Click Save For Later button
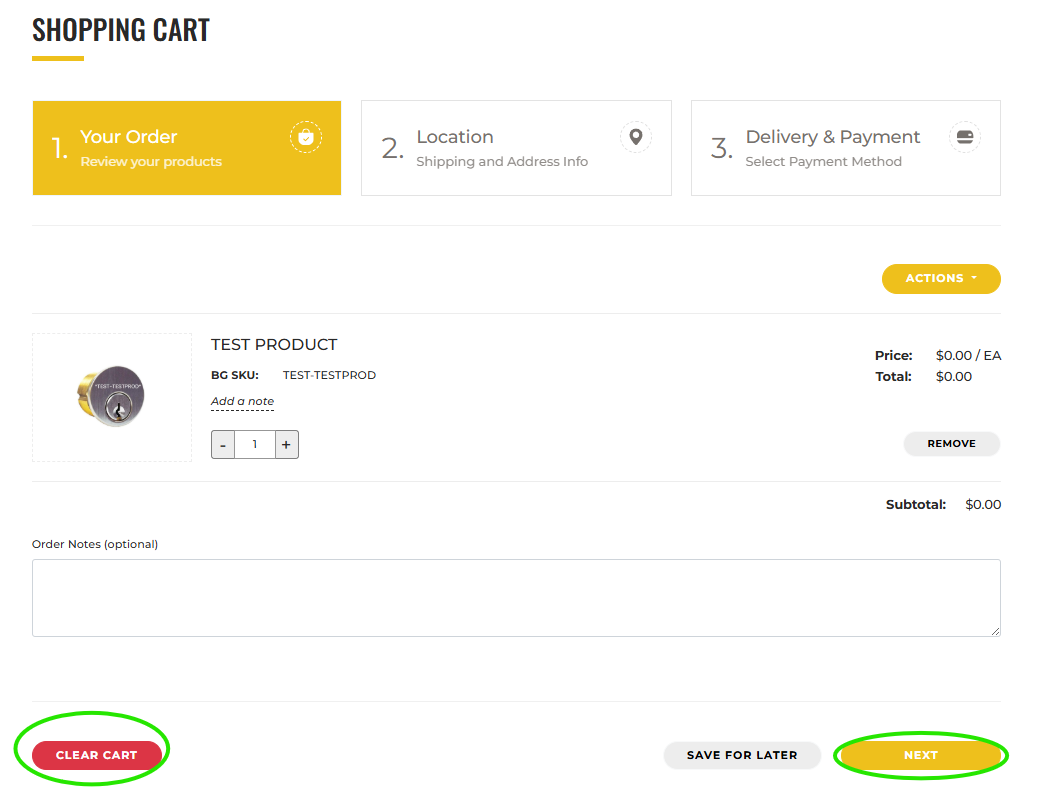The image size is (1043, 805). pos(742,755)
